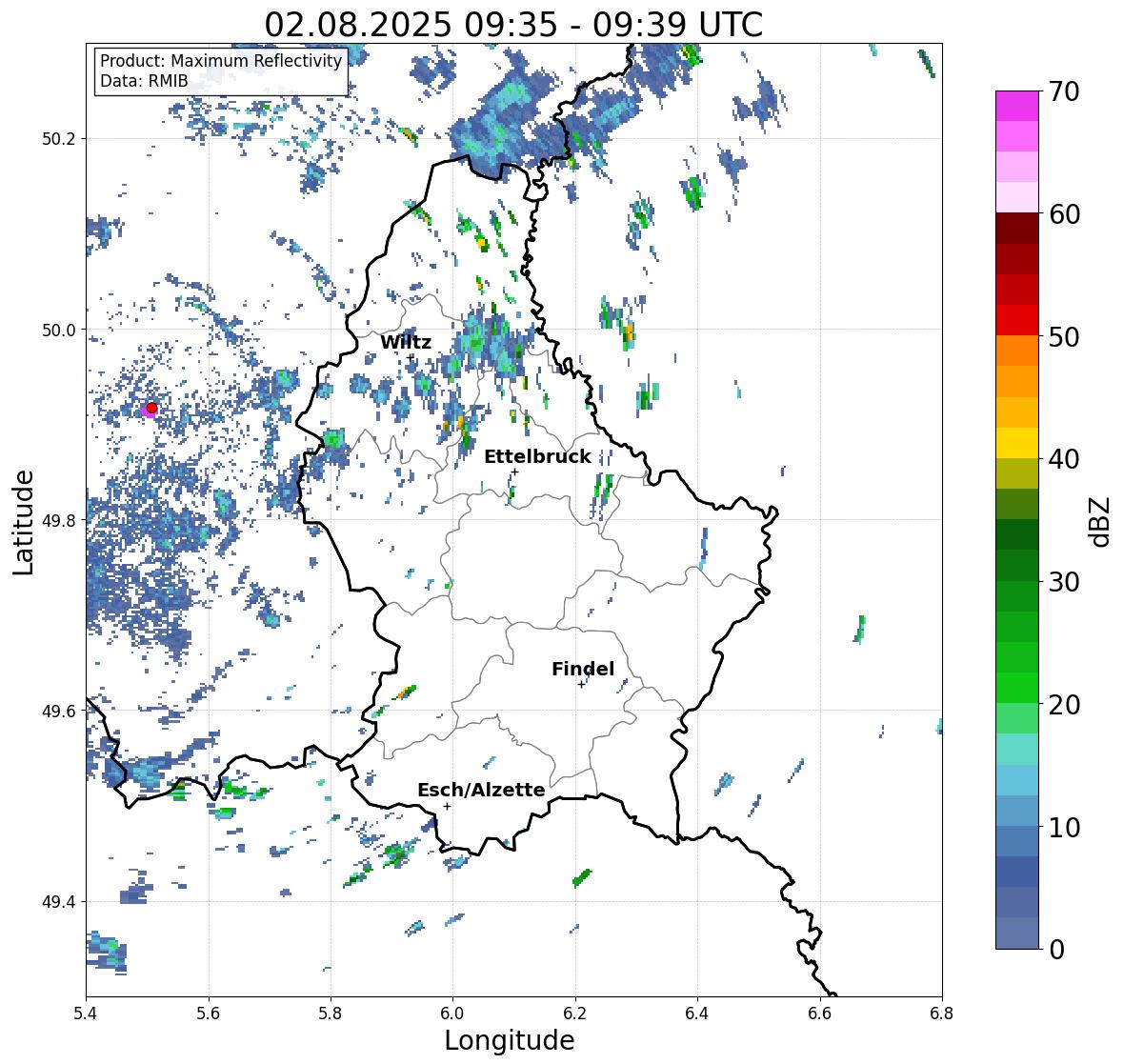Click the 49.8 latitude tick label
1123x1064 pixels.
tap(59, 520)
